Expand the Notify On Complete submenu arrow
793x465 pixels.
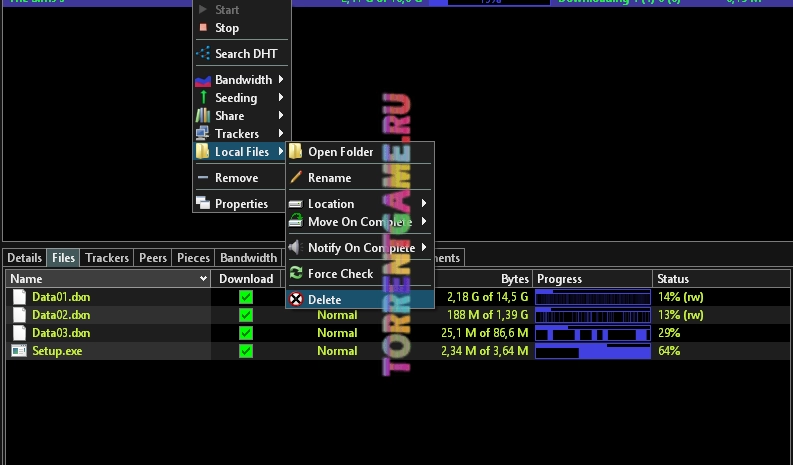[x=424, y=247]
